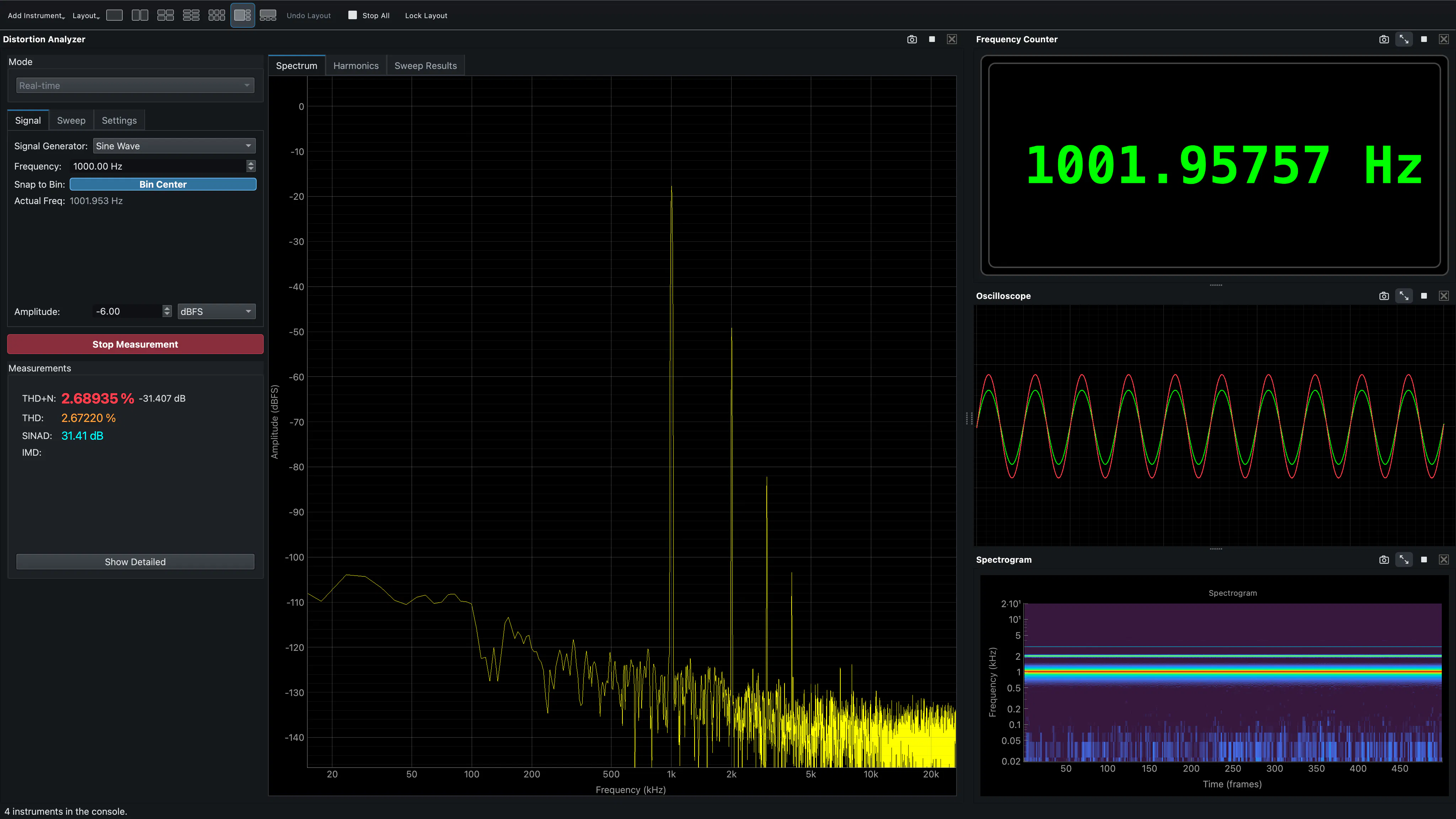Click the THD value 2.67220 %

[88, 418]
